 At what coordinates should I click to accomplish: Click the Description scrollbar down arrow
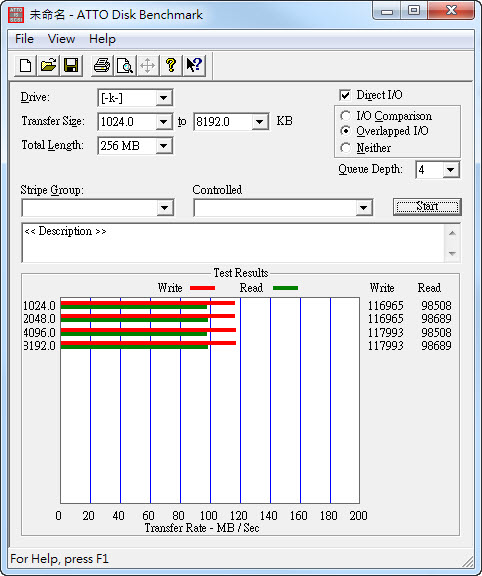(452, 253)
